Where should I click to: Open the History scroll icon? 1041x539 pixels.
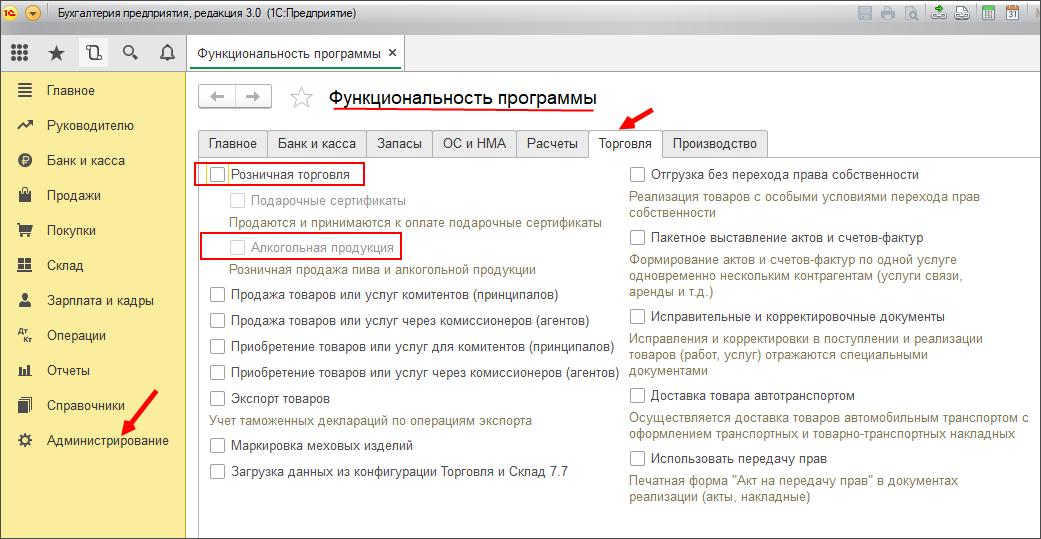pos(94,53)
